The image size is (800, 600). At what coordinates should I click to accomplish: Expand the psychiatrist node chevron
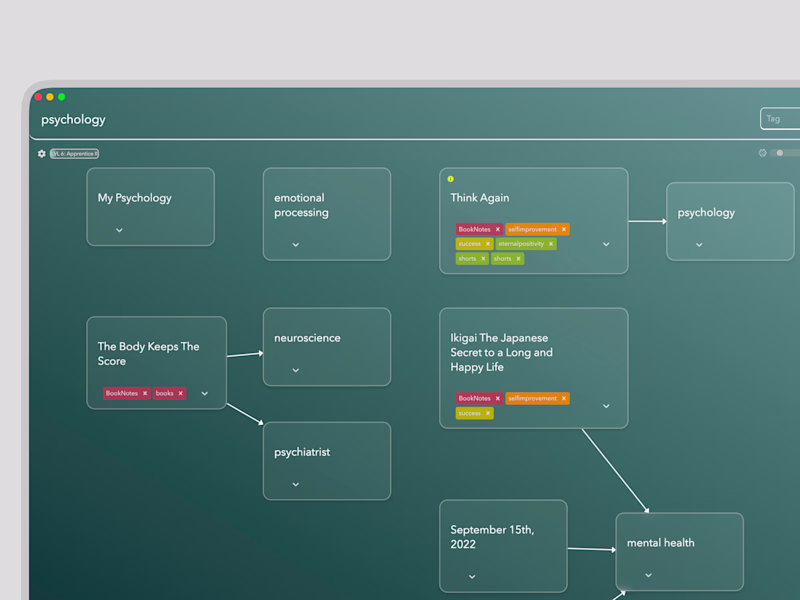(x=296, y=484)
